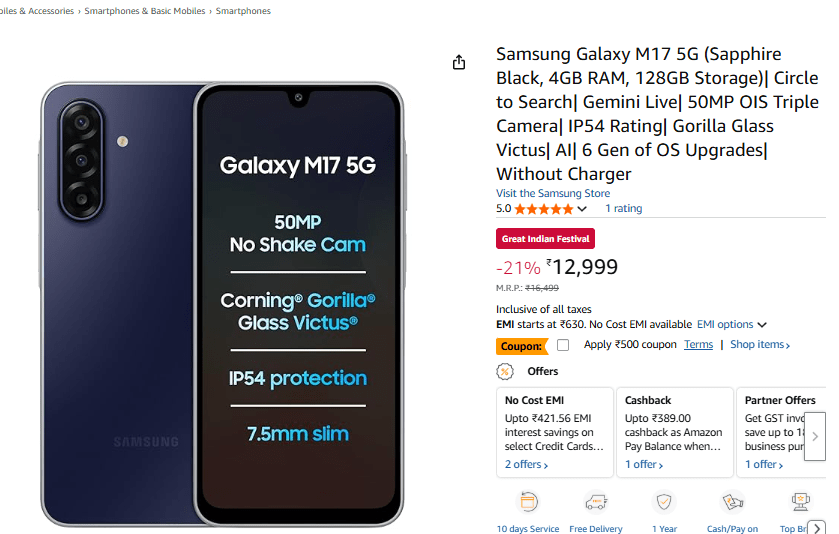
Task: Open the EMI options dropdown
Action: pos(732,325)
